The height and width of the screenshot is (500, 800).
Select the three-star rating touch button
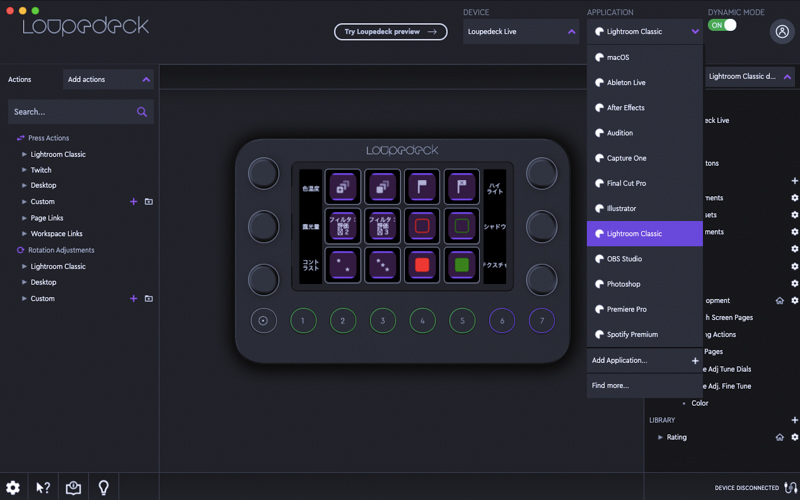click(382, 265)
